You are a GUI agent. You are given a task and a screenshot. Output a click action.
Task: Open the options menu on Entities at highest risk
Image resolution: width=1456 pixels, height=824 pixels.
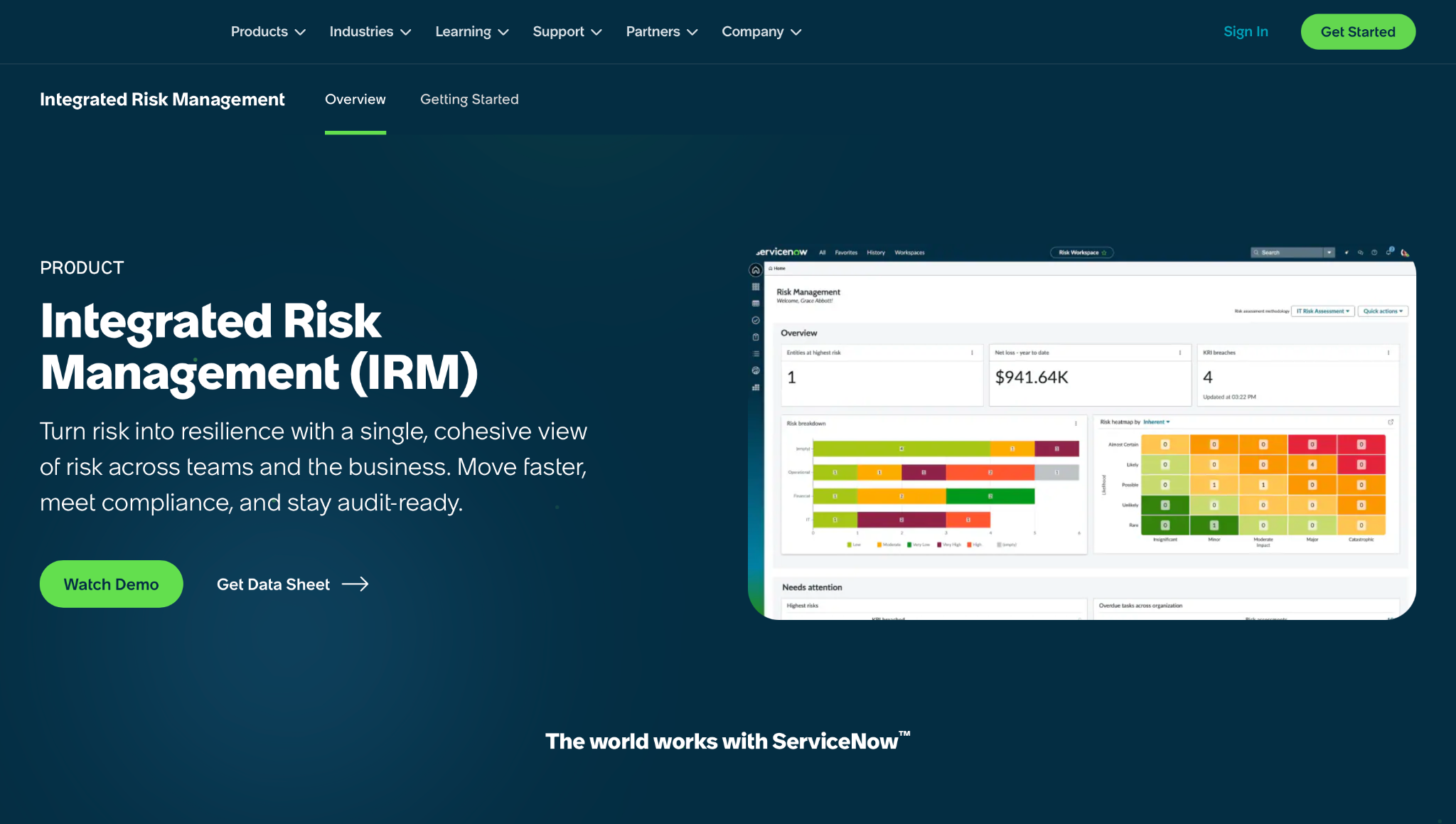pos(972,353)
